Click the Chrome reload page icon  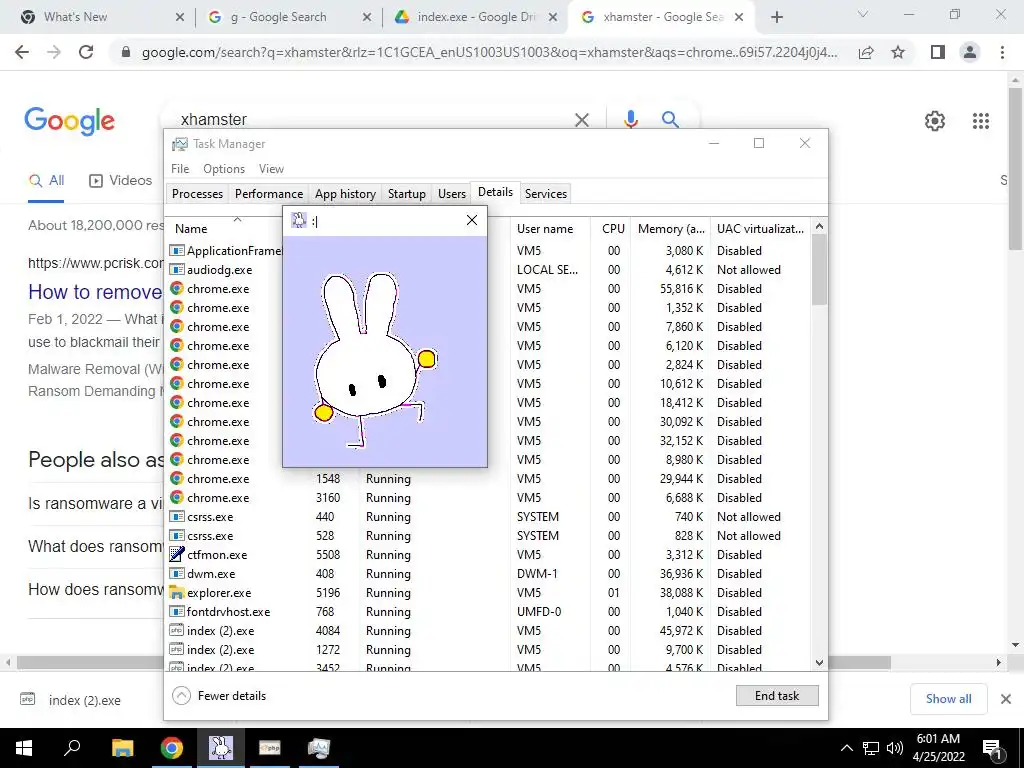coord(86,52)
